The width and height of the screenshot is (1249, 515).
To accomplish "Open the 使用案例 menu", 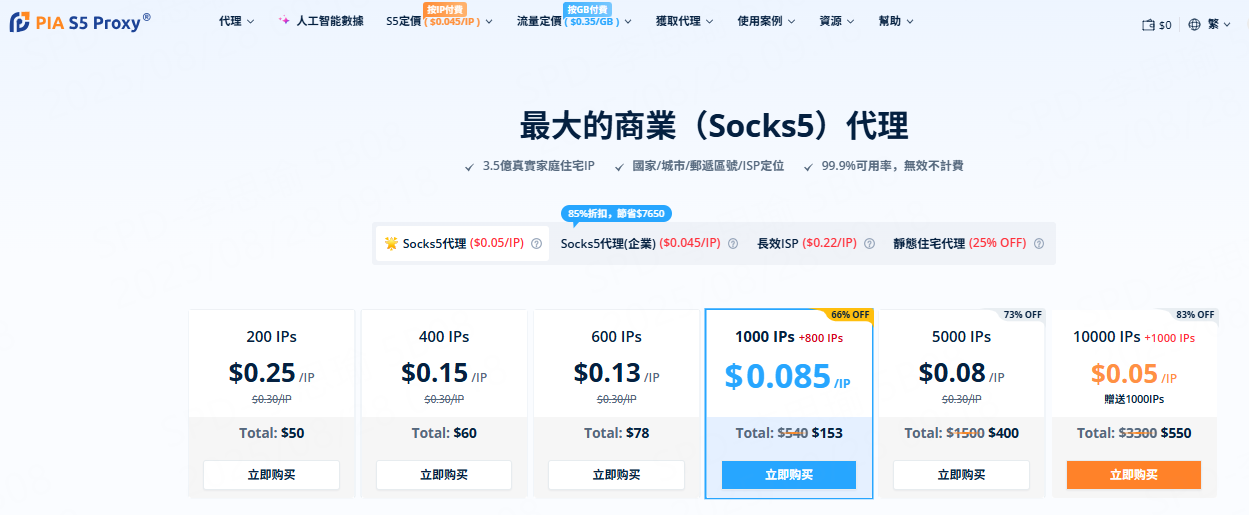I will (766, 21).
